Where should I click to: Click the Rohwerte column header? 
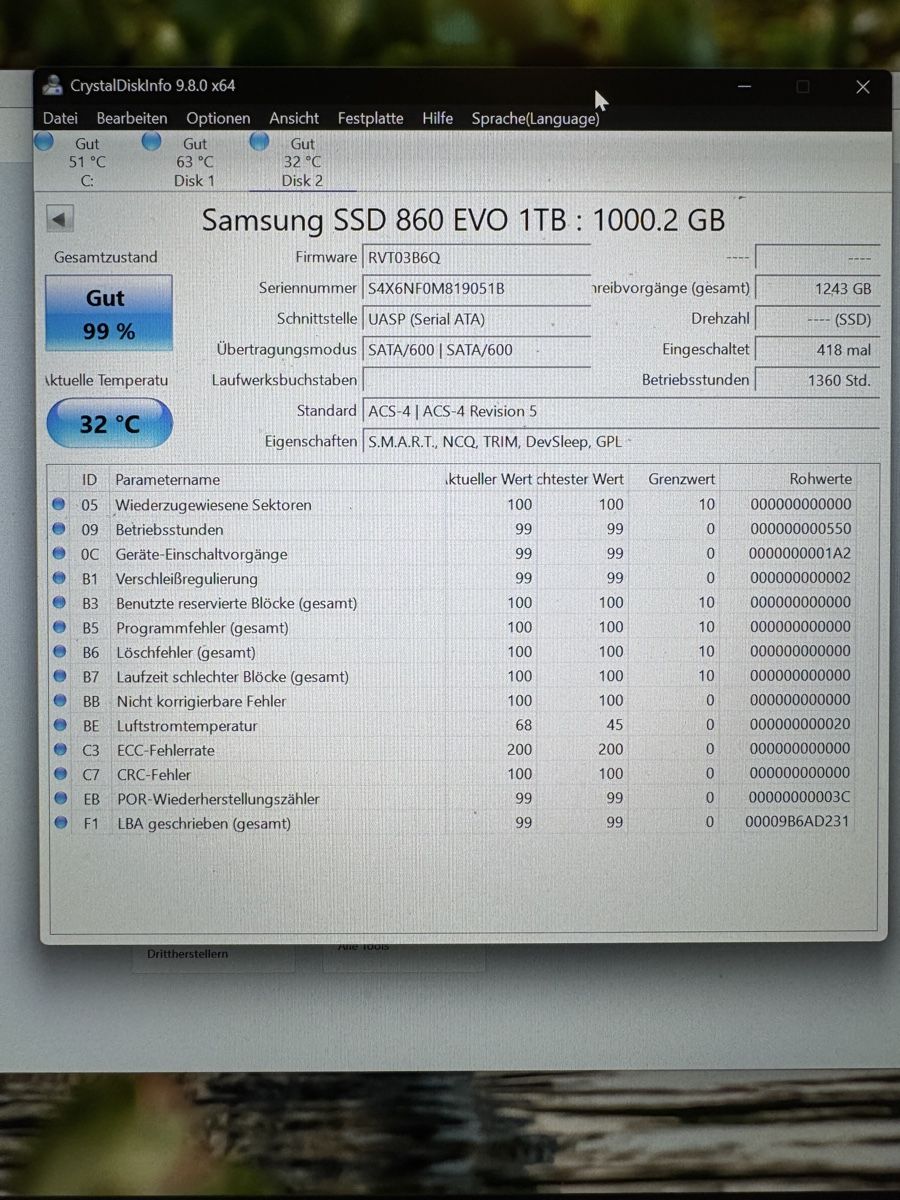pyautogui.click(x=820, y=480)
